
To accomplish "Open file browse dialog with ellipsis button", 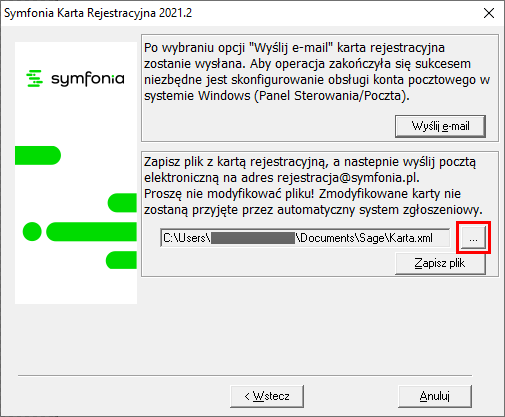I will [473, 238].
